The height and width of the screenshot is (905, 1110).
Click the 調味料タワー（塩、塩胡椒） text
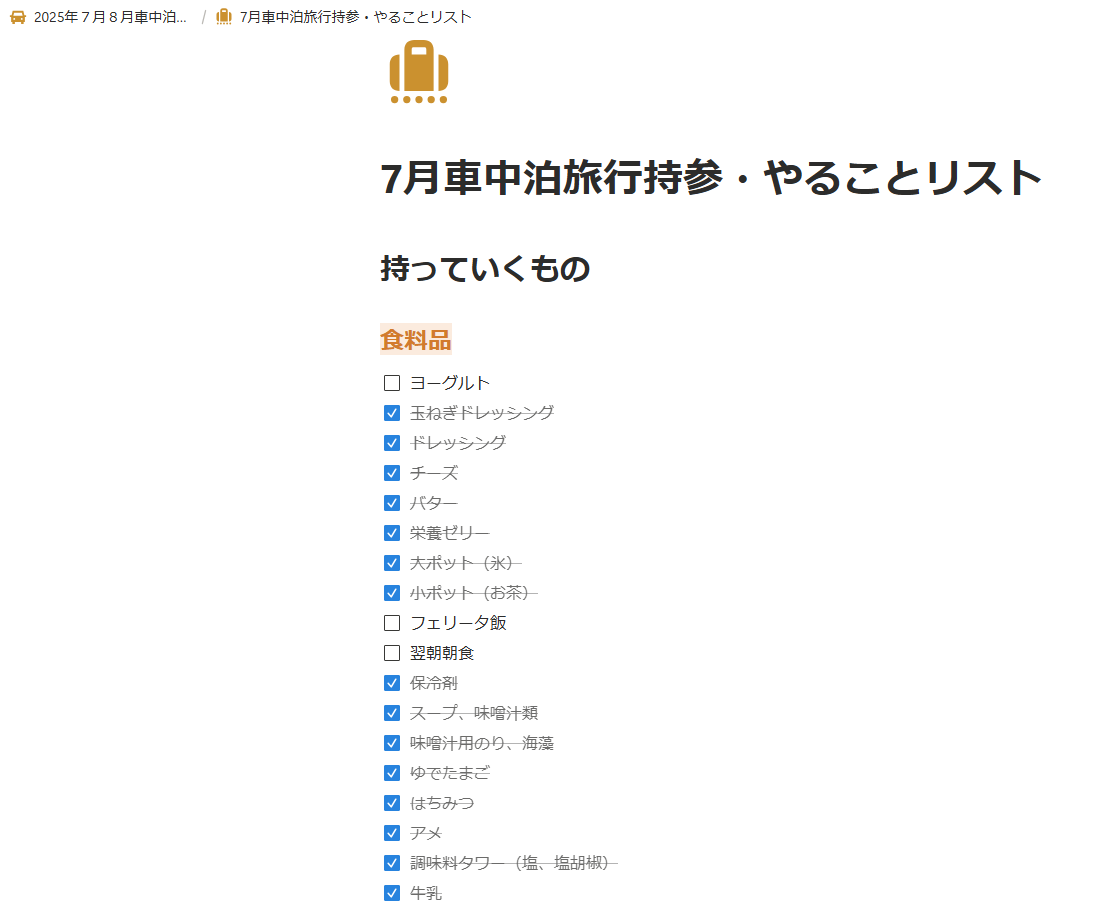coord(514,863)
